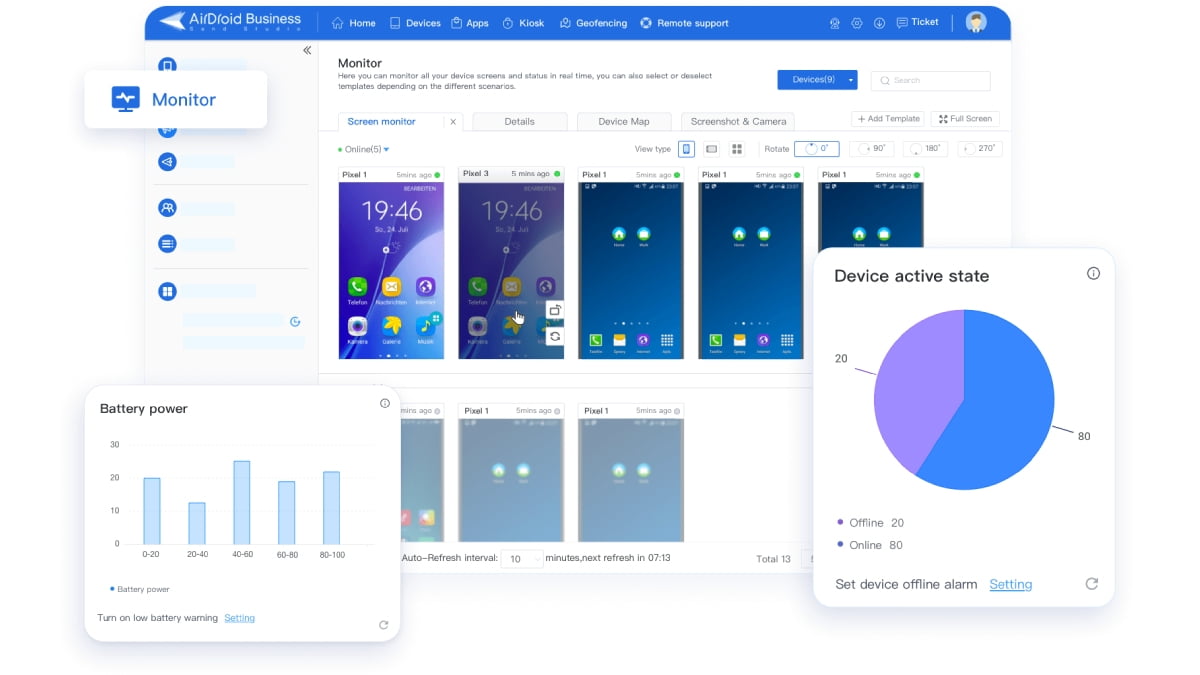Switch to the Details tab

click(519, 121)
